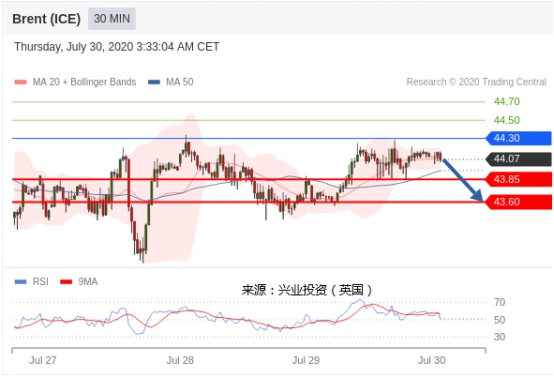Image resolution: width=554 pixels, height=377 pixels.
Task: Click the 44.50 resistance level label
Action: point(507,120)
